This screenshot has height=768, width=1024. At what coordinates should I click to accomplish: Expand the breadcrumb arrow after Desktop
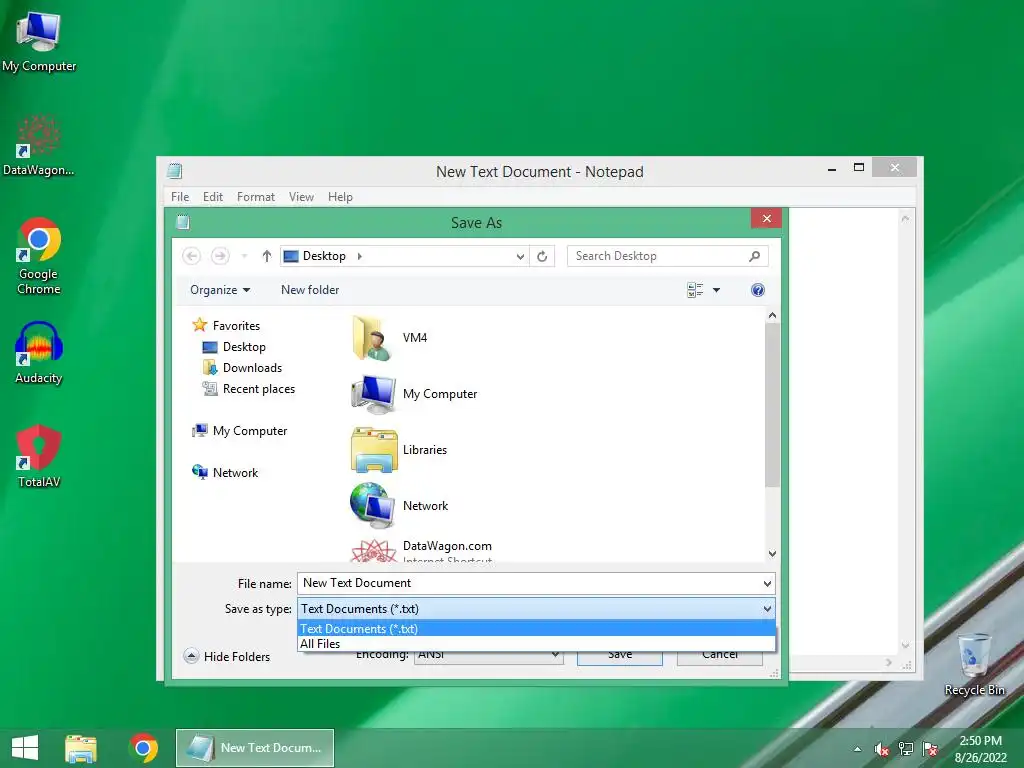[360, 256]
